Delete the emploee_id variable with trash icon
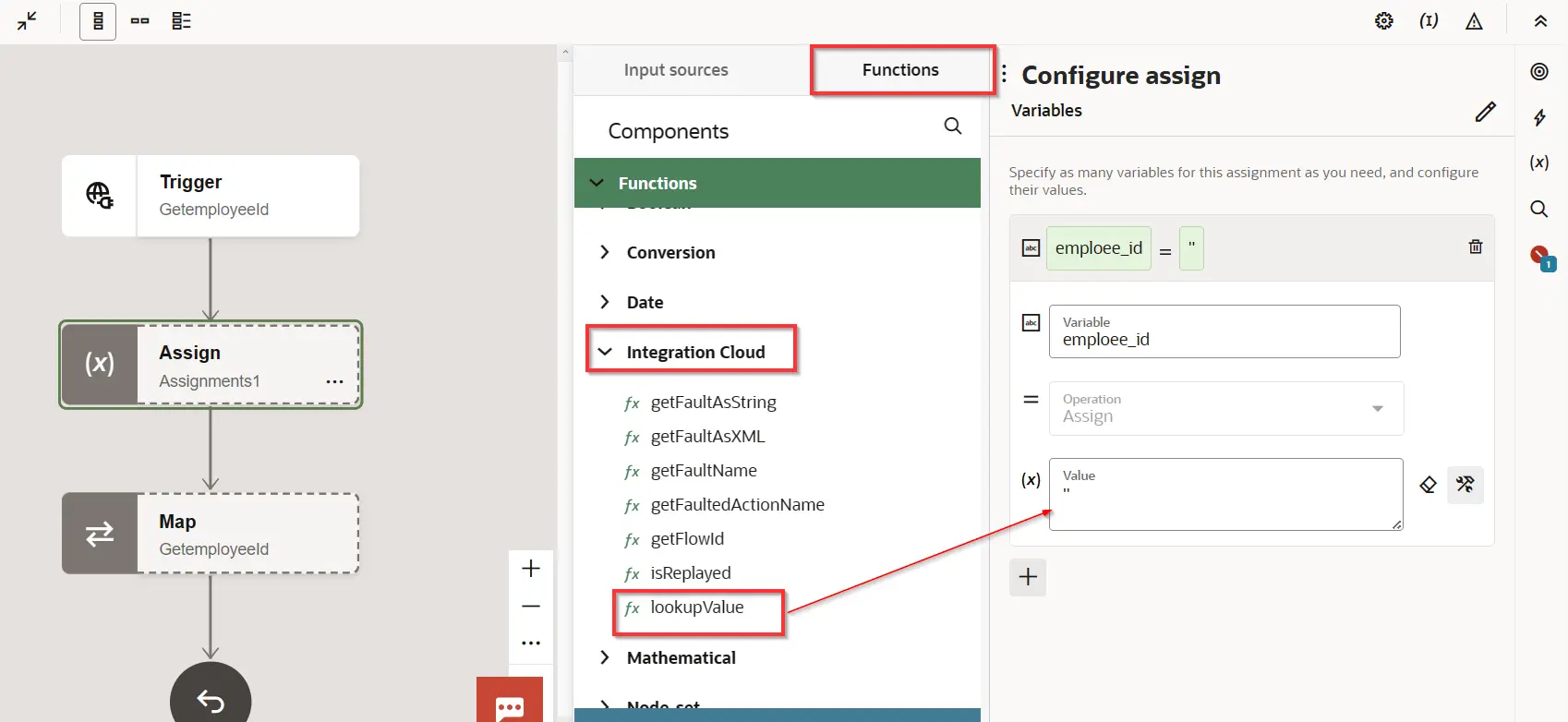1568x722 pixels. click(1476, 247)
